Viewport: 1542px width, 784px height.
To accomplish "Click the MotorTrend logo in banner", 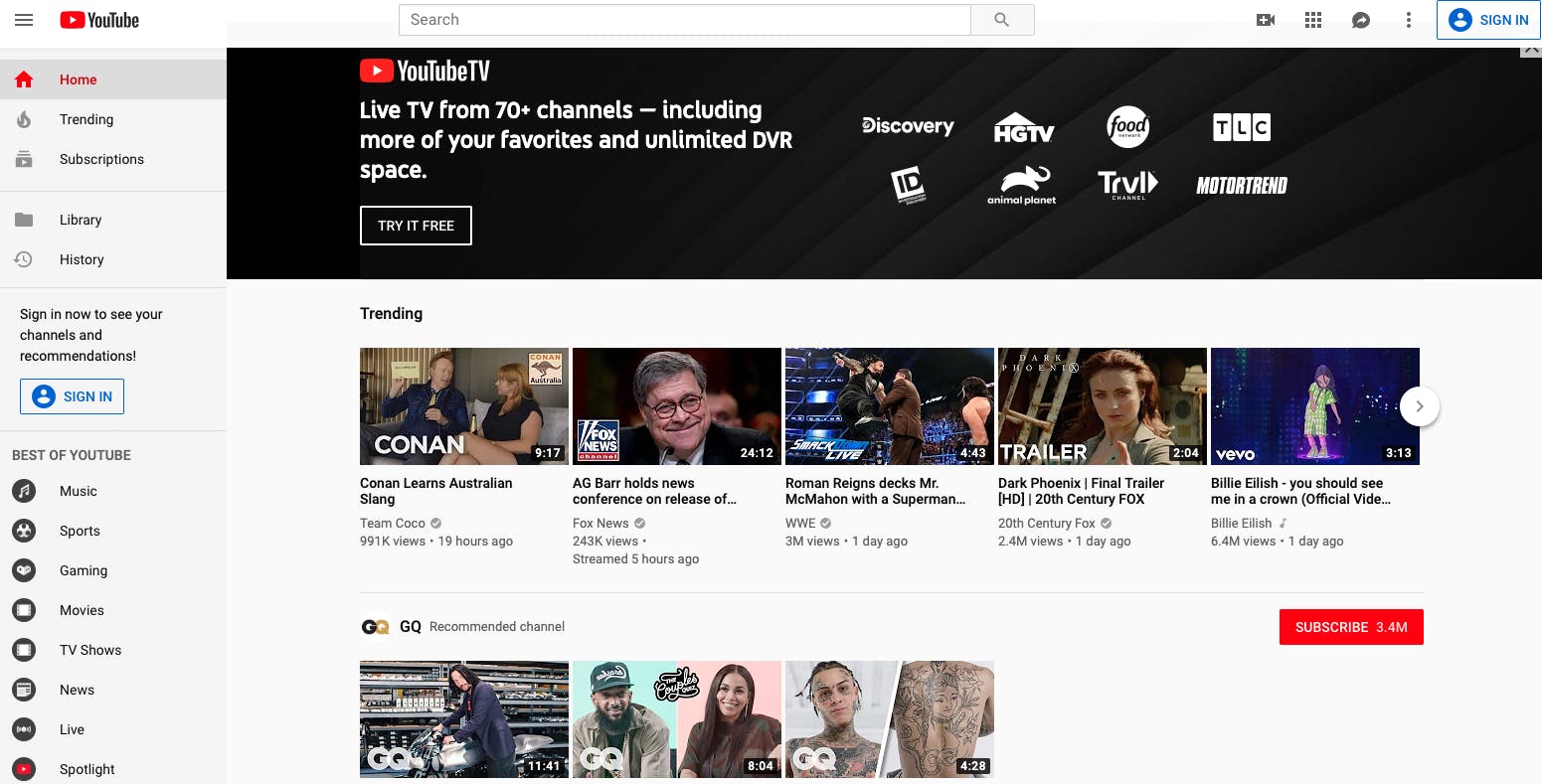I will click(x=1242, y=186).
